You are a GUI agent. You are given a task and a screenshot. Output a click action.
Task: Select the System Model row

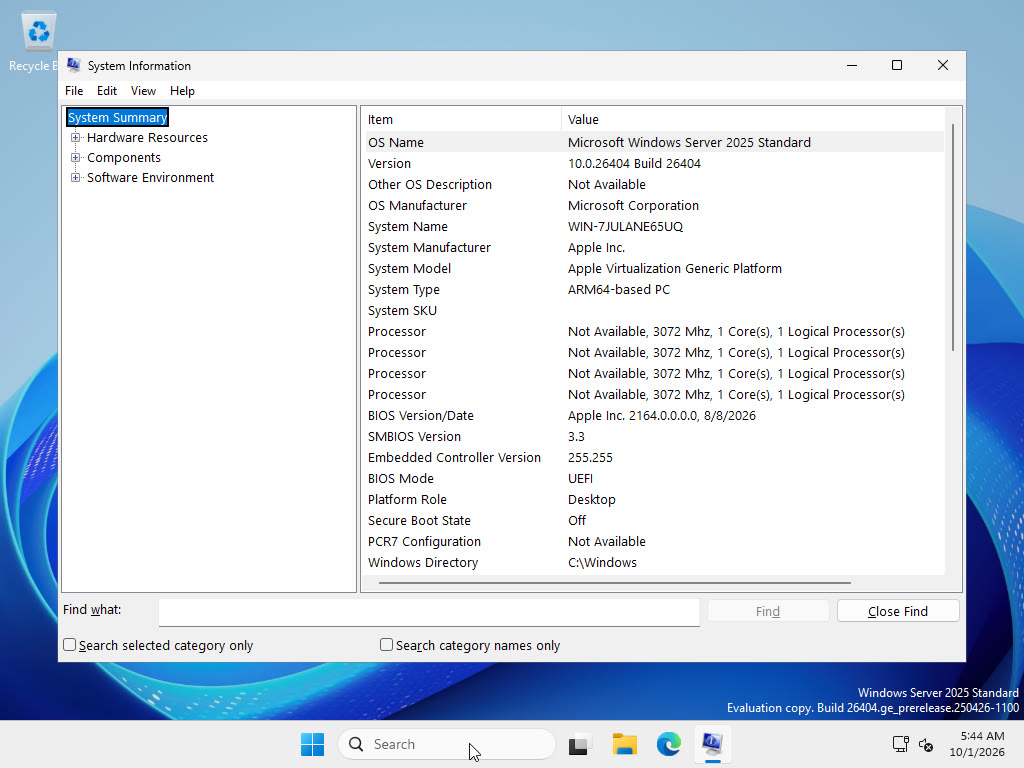point(654,268)
